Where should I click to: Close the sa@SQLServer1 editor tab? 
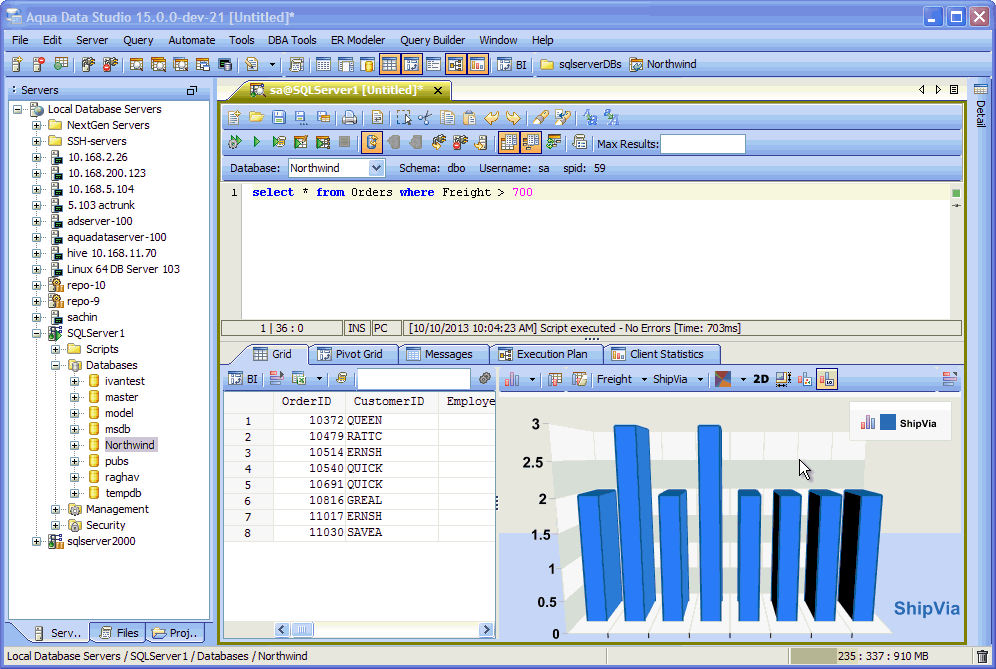pyautogui.click(x=438, y=91)
